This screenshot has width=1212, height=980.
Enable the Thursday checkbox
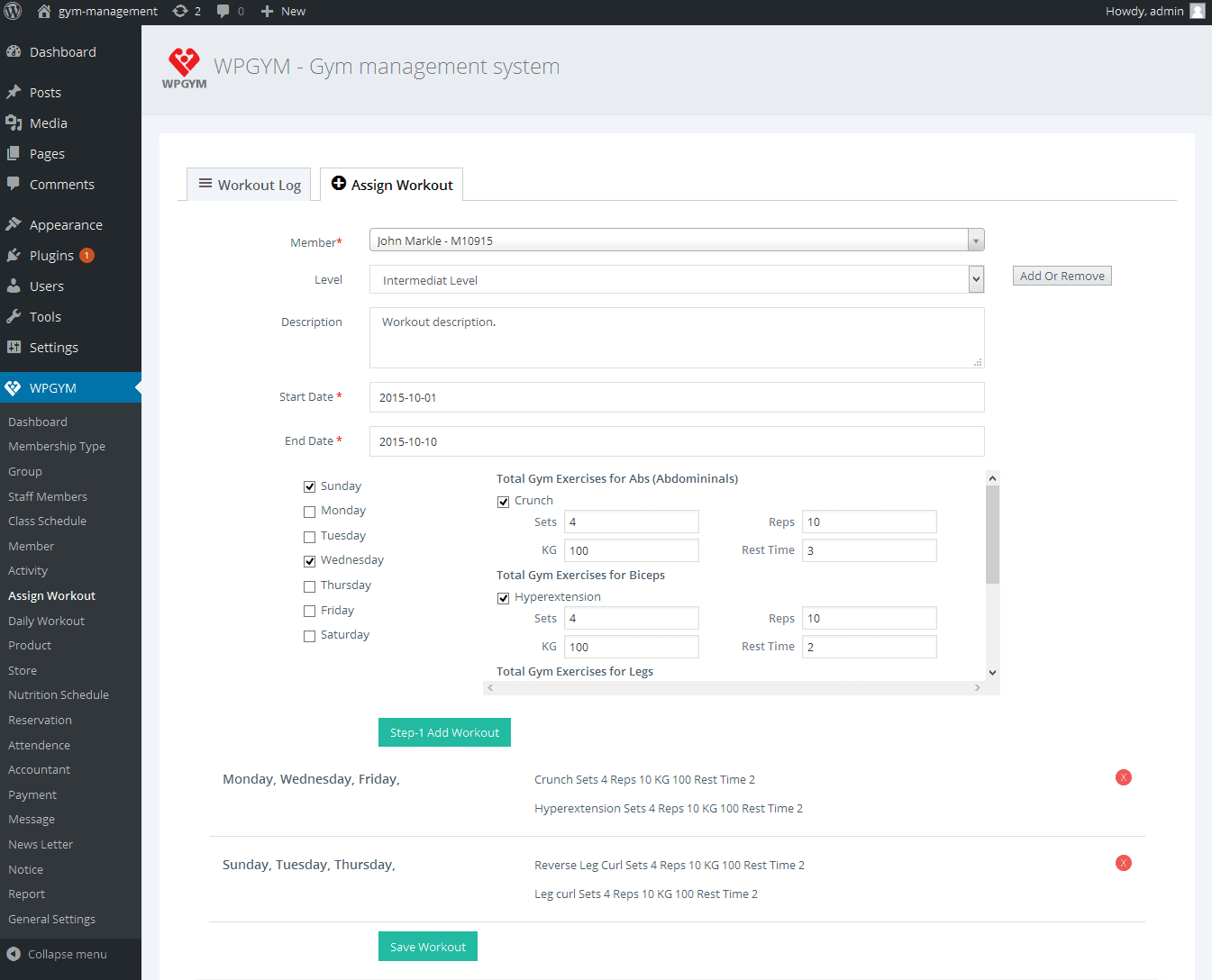point(309,586)
